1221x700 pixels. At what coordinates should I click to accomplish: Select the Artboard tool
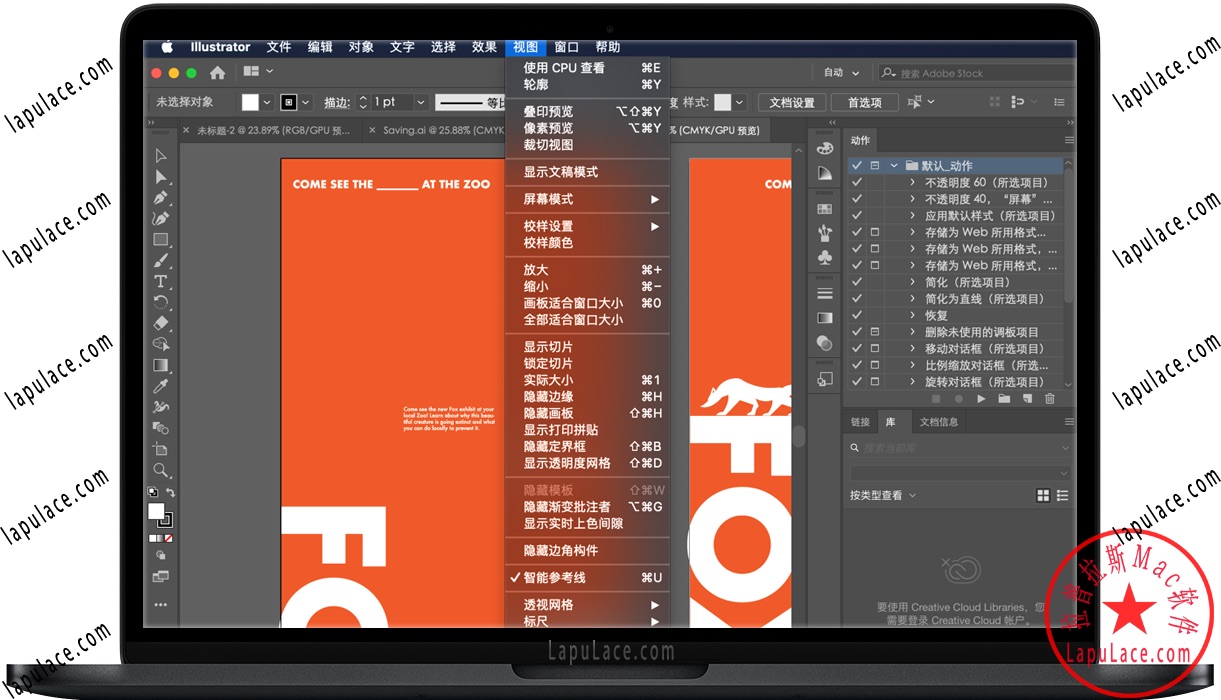160,449
